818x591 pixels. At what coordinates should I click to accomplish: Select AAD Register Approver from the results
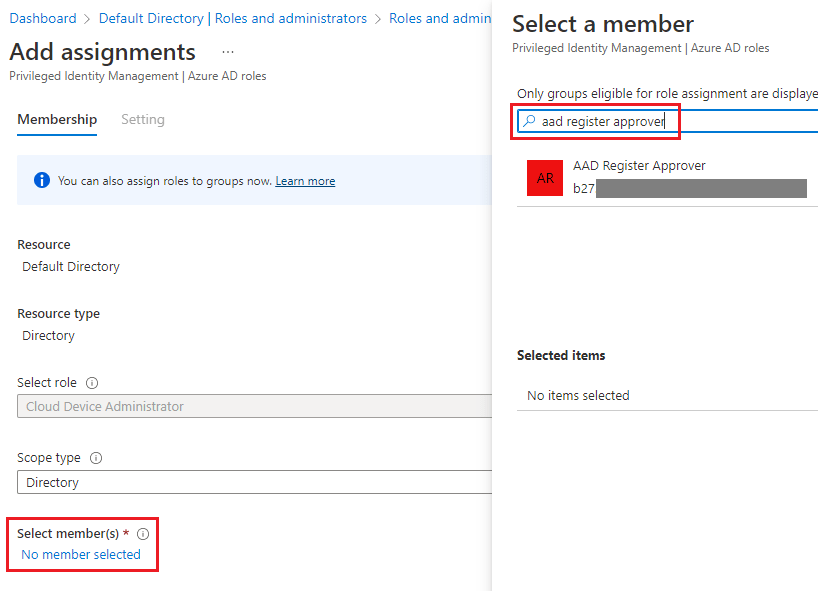pos(639,166)
